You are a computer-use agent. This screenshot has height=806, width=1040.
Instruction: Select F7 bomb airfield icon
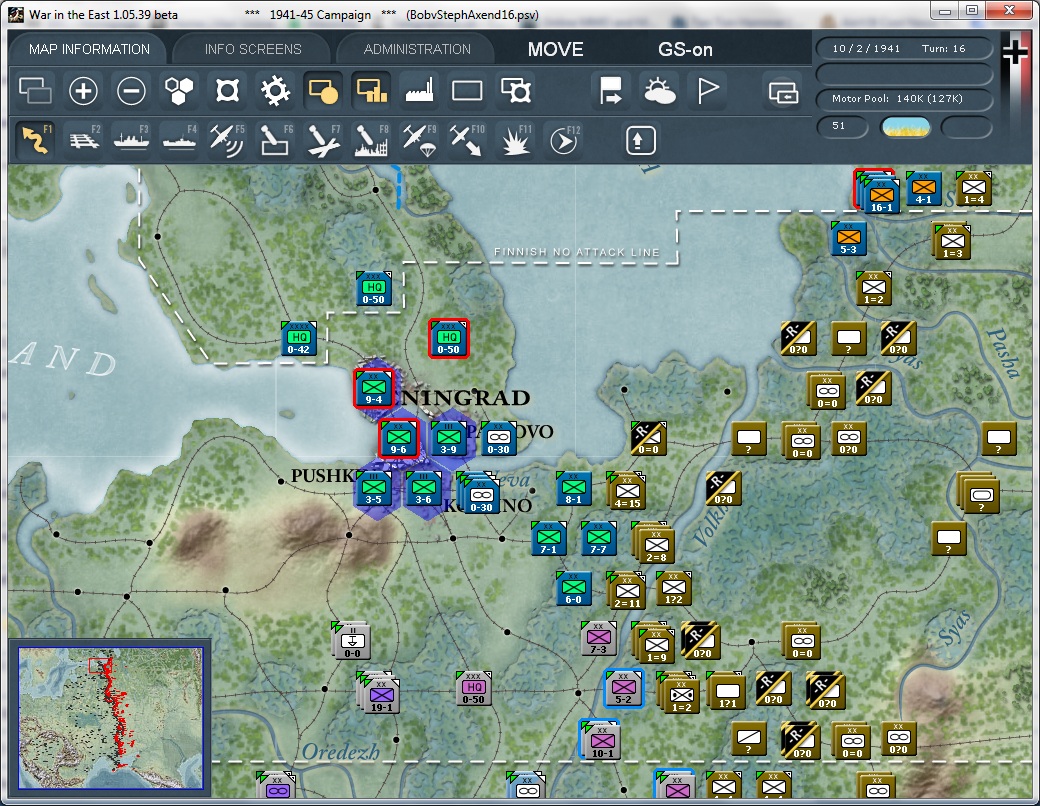click(x=323, y=139)
